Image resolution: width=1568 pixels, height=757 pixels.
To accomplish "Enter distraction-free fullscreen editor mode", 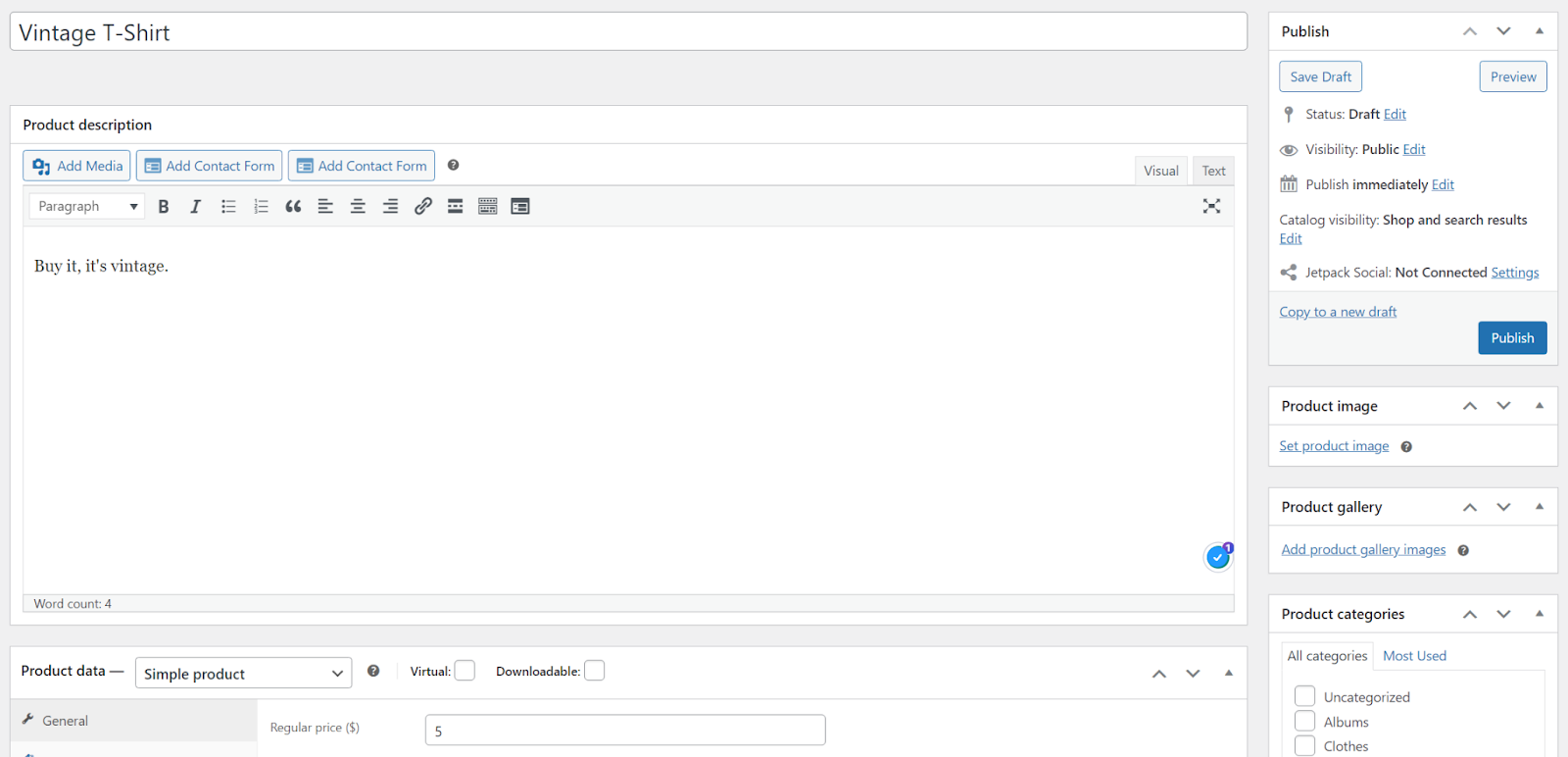I will [x=1211, y=206].
